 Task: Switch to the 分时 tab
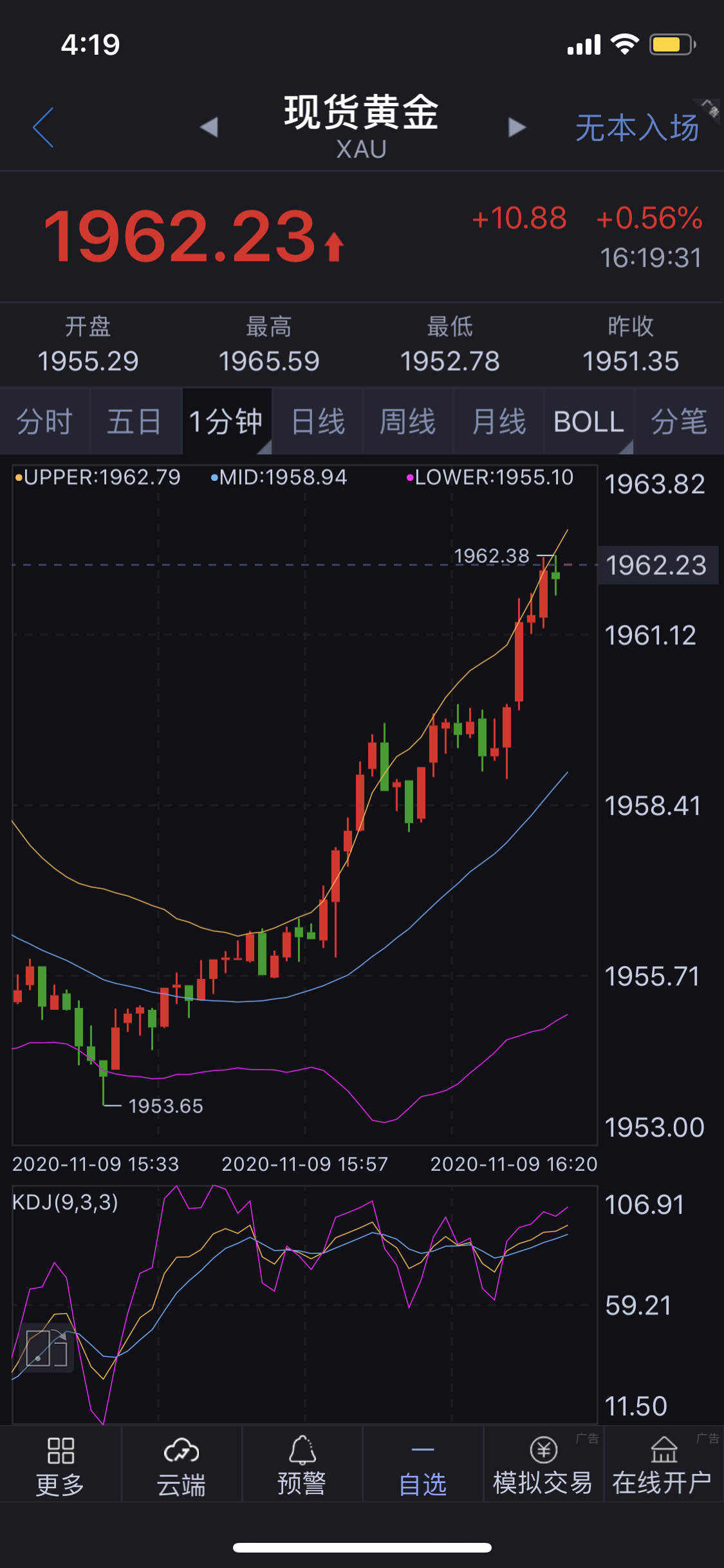pos(44,422)
